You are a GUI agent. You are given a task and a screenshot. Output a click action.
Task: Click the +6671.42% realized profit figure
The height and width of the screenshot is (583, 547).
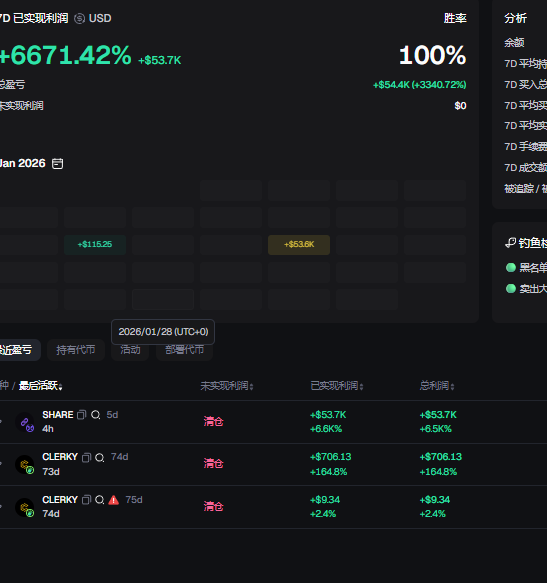click(x=65, y=55)
